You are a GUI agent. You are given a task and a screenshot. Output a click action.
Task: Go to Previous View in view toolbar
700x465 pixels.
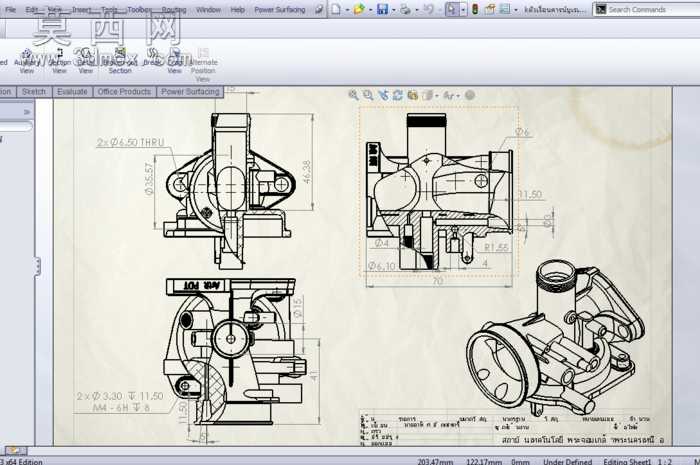click(x=383, y=95)
